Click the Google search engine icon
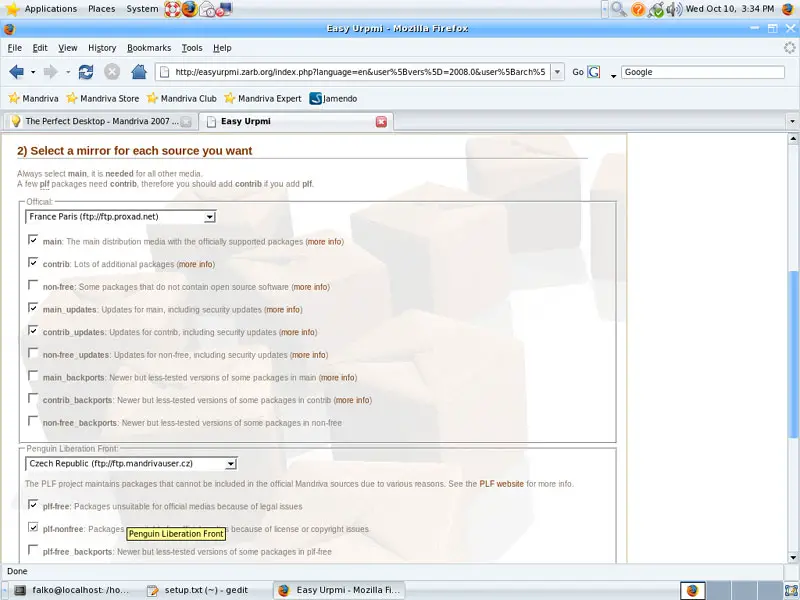The height and width of the screenshot is (600, 800). pyautogui.click(x=594, y=72)
